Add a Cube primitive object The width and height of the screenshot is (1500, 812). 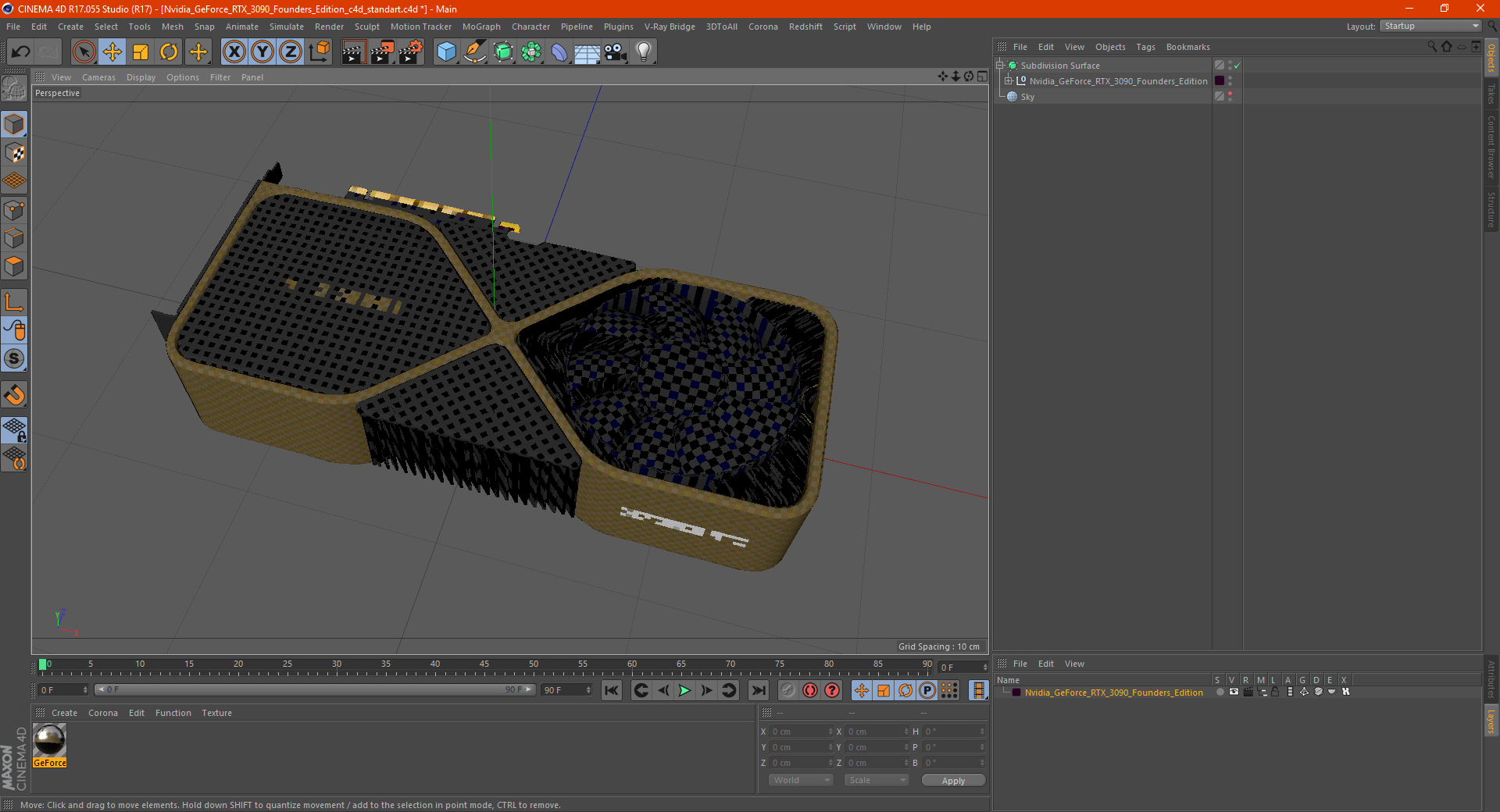pos(446,52)
